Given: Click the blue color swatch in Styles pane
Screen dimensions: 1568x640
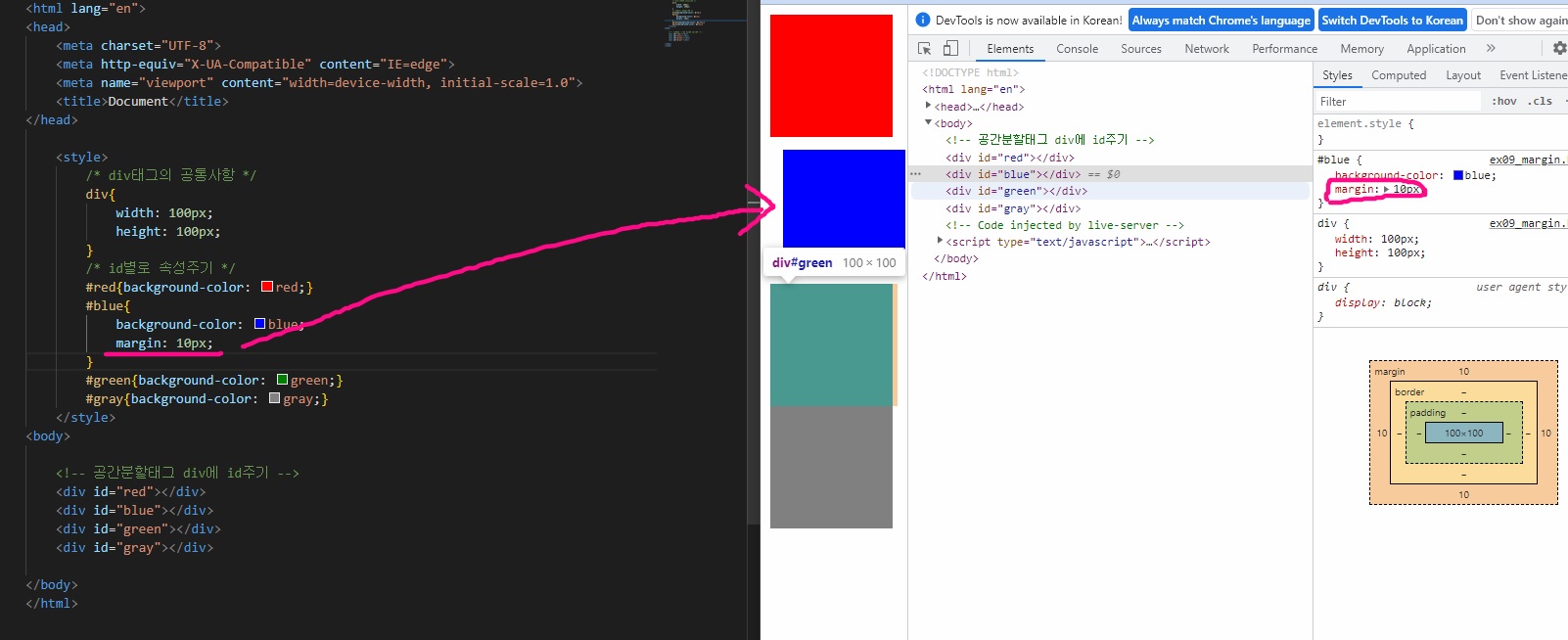Looking at the screenshot, I should [1457, 175].
